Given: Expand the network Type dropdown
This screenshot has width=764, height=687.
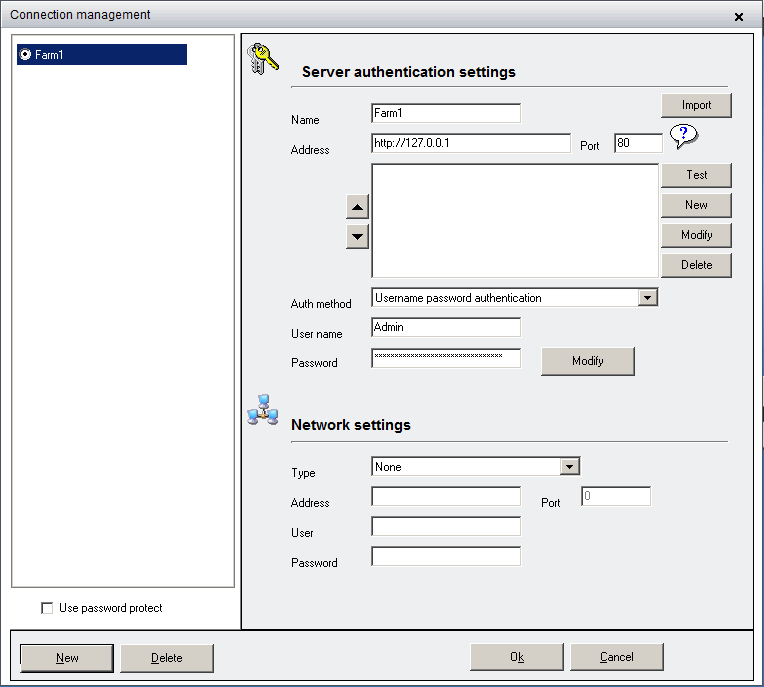Looking at the screenshot, I should click(x=570, y=467).
